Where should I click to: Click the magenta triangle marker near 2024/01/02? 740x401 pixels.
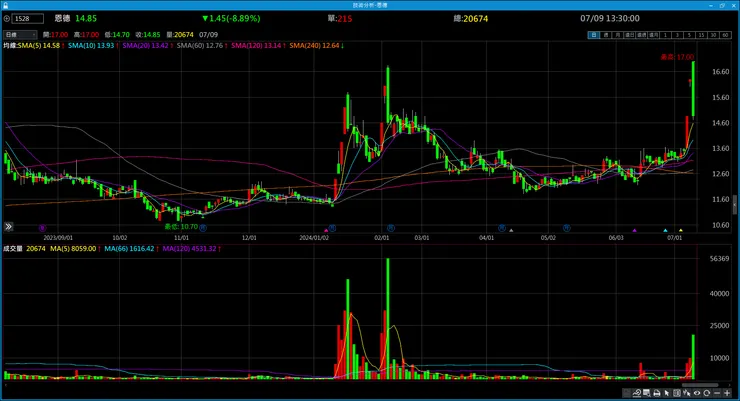click(x=326, y=230)
